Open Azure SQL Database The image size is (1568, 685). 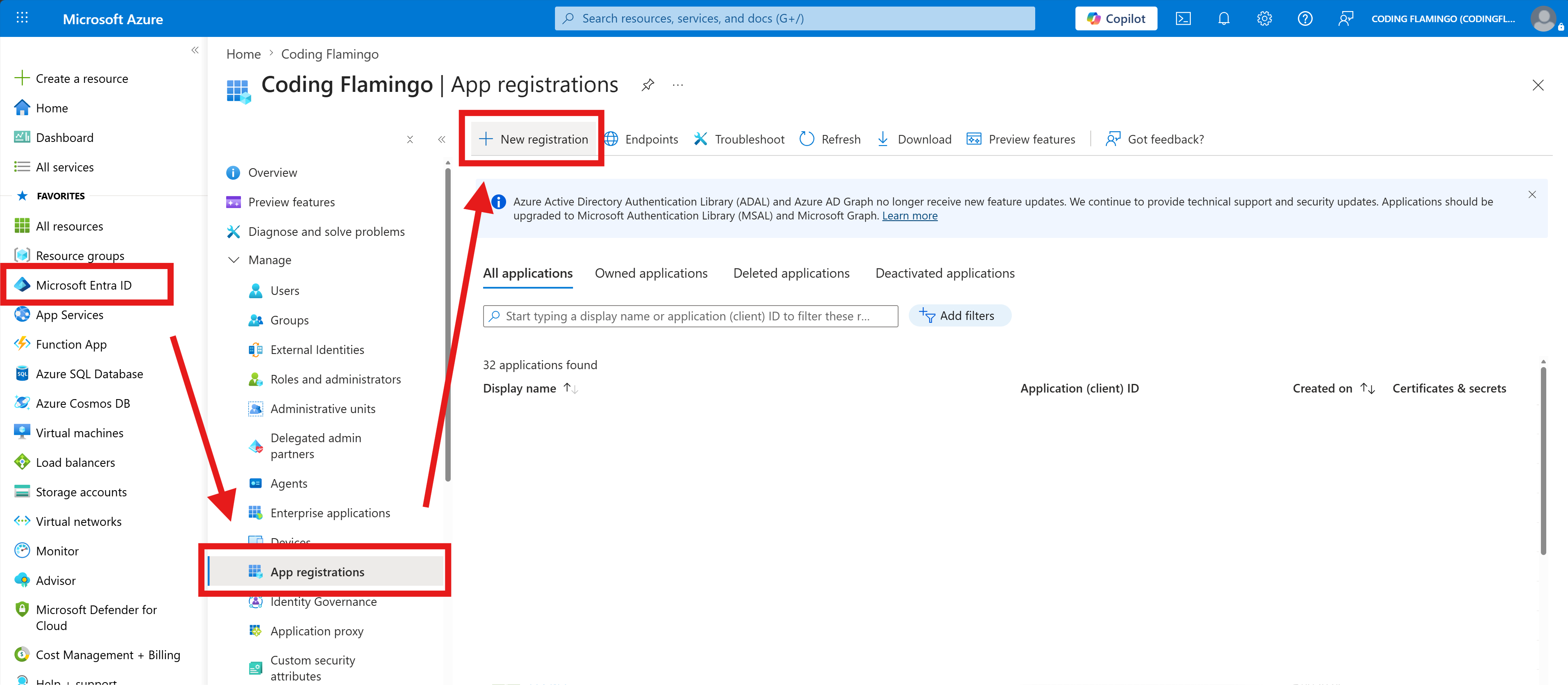point(78,374)
